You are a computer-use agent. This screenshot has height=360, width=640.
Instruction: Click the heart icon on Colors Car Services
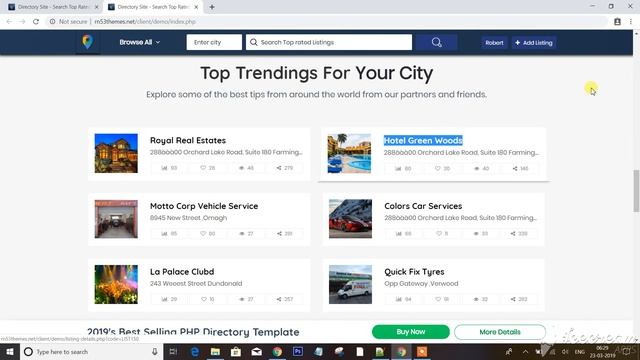pyautogui.click(x=439, y=233)
